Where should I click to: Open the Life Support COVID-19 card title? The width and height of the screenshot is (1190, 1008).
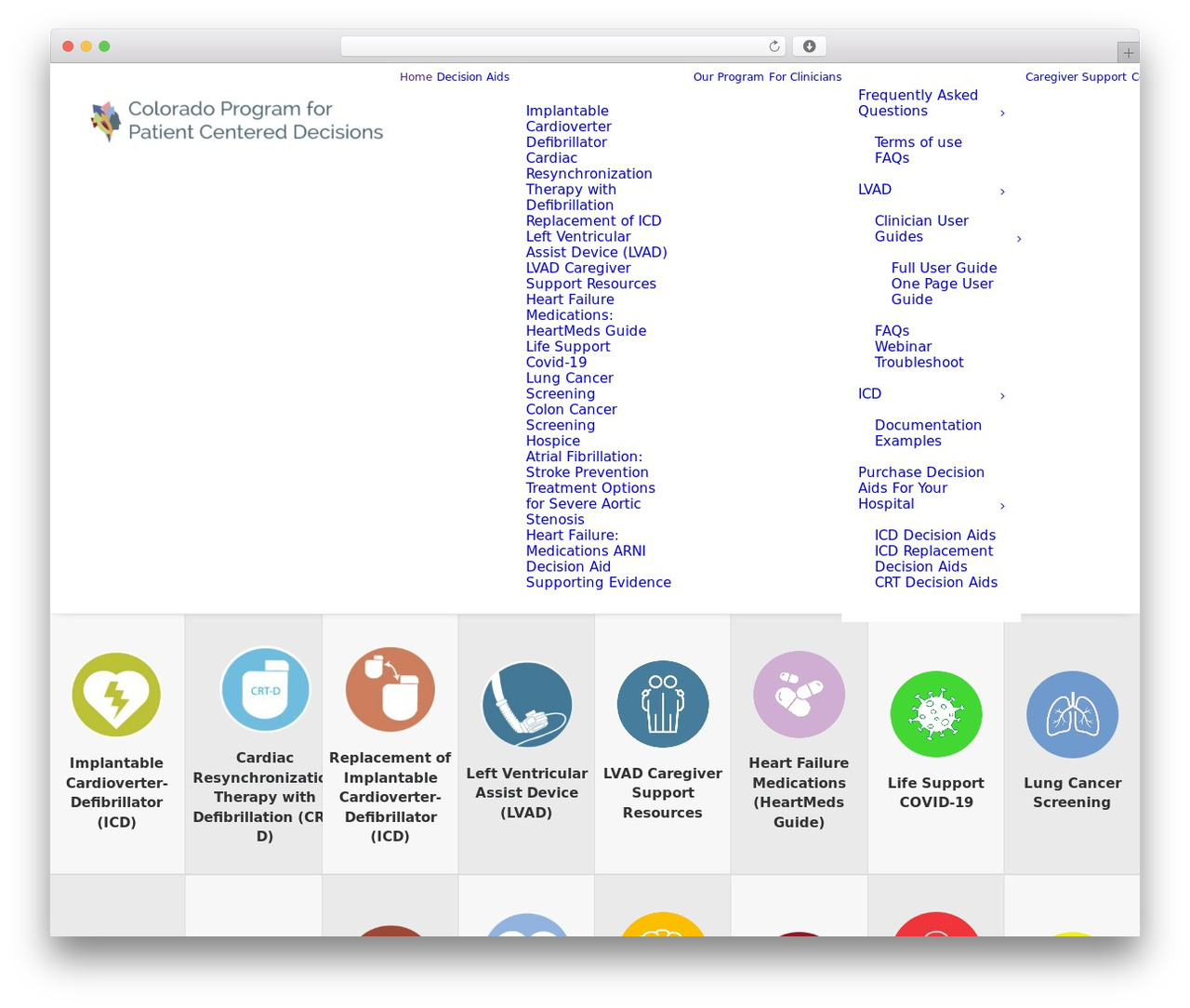tap(936, 793)
